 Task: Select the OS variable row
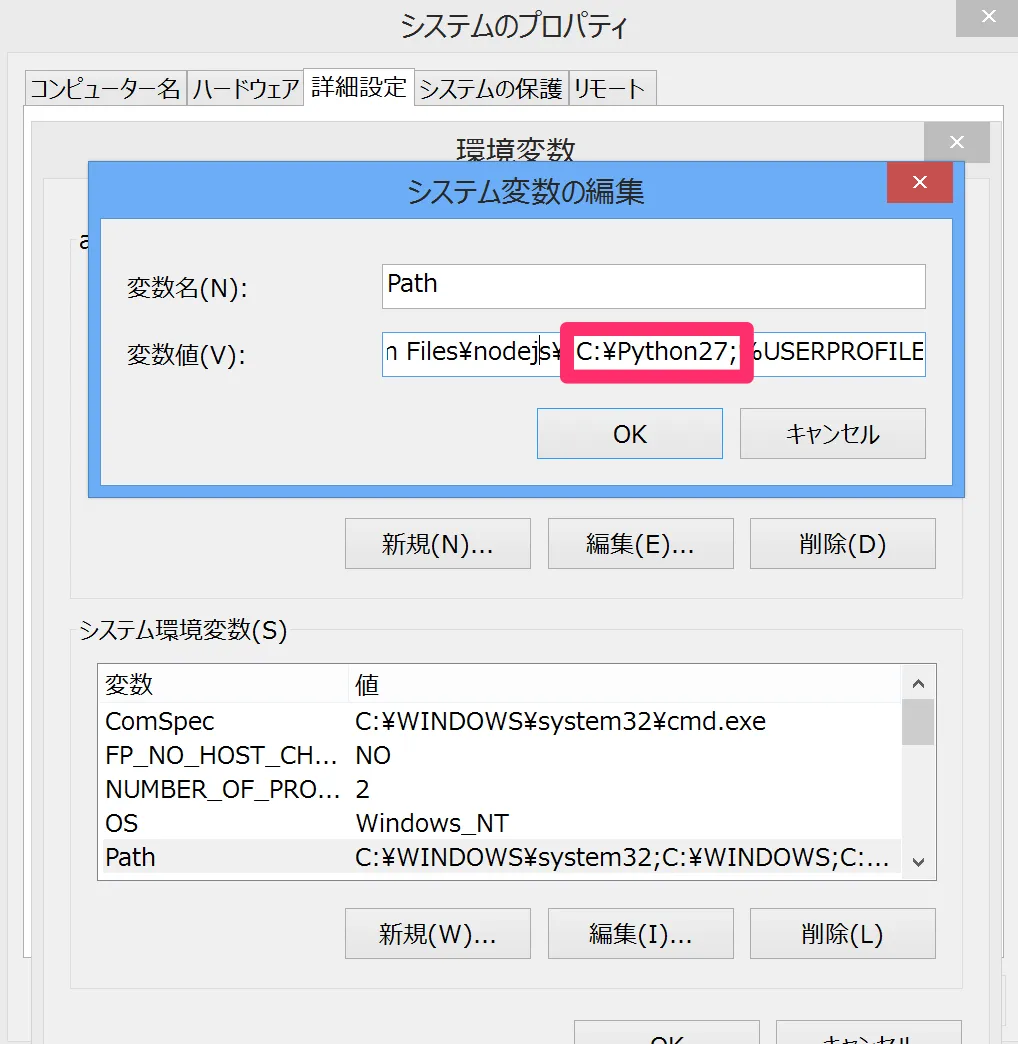tap(122, 823)
